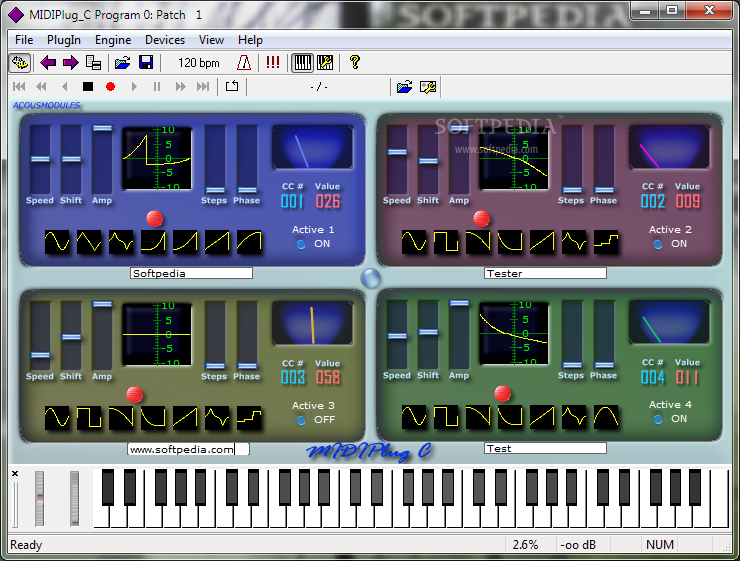
Task: Select stepped waveform in olive module
Action: click(x=250, y=418)
